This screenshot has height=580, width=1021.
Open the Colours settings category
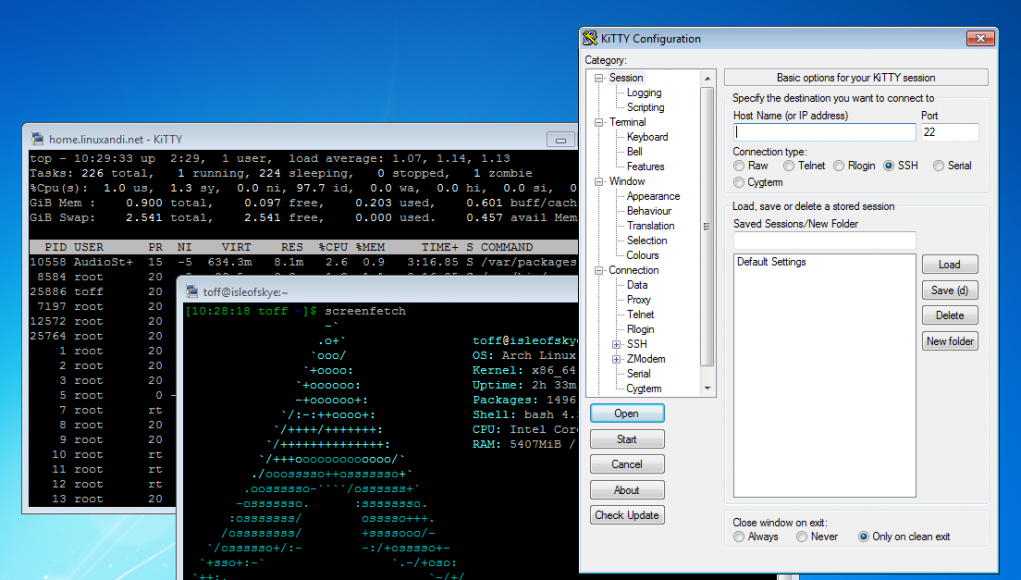642,255
